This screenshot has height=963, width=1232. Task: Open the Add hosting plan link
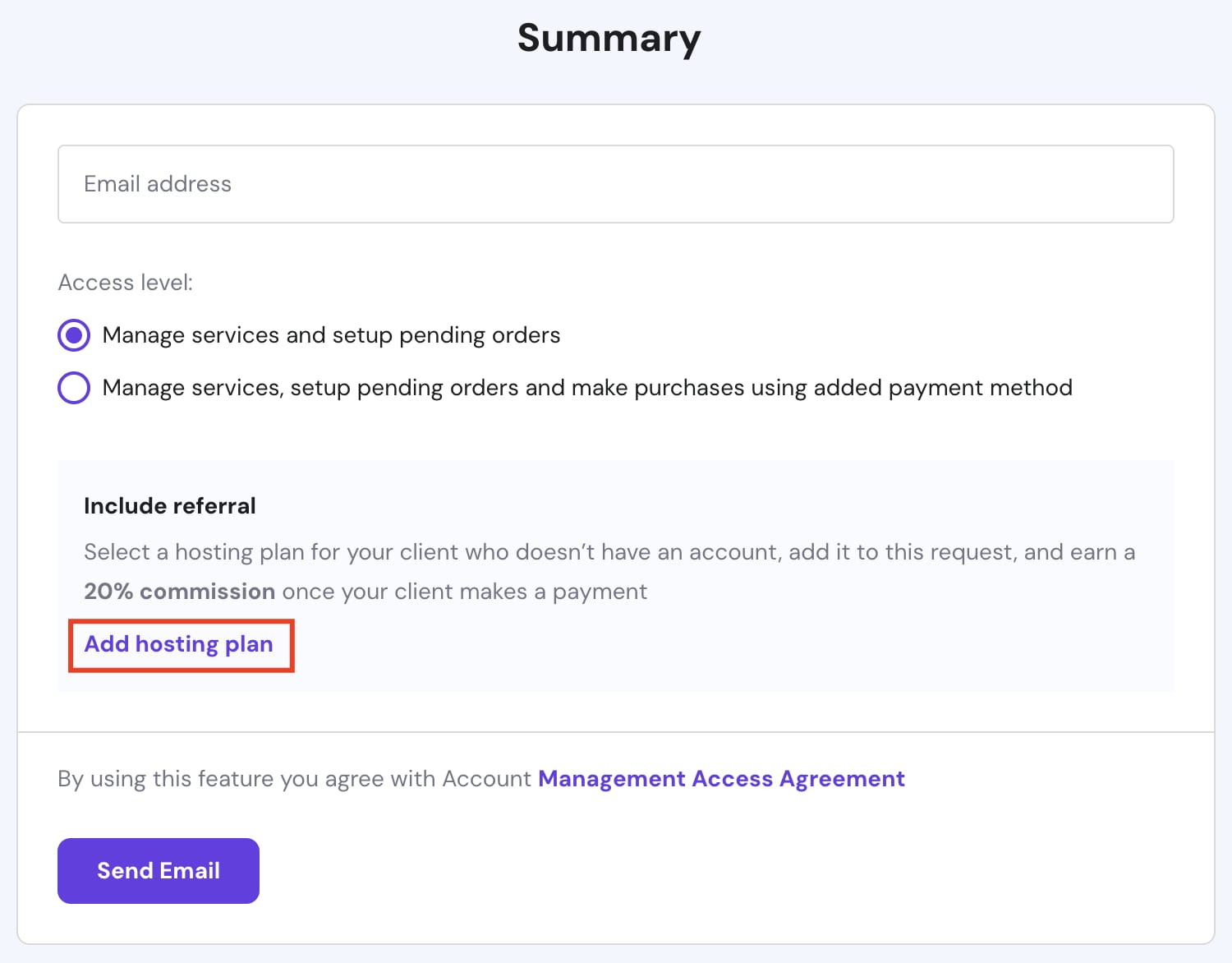pos(179,644)
